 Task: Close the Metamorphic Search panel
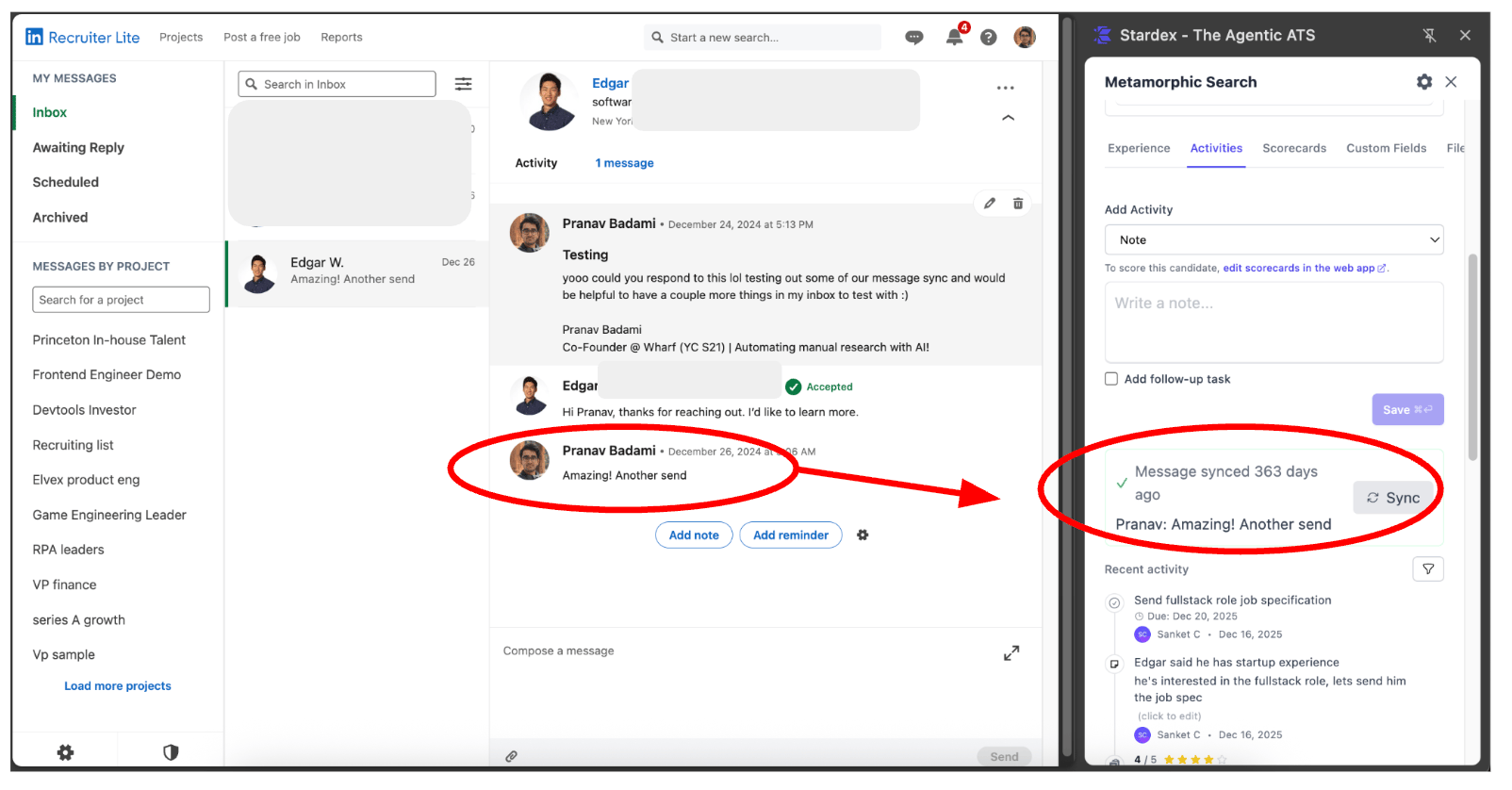1451,82
